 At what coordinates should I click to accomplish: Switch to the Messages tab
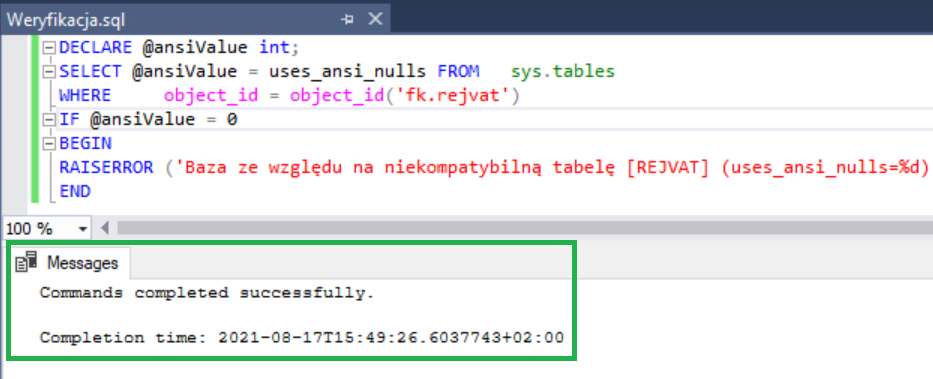70,262
